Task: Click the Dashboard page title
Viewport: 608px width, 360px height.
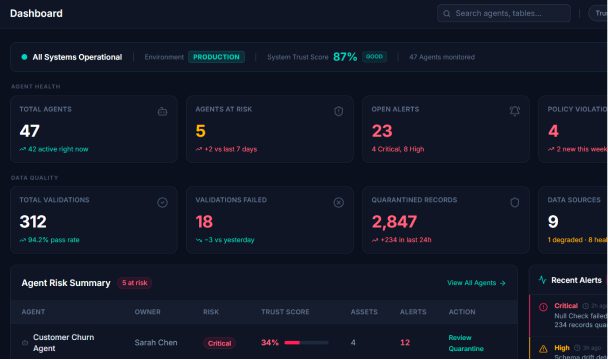Action: (36, 14)
